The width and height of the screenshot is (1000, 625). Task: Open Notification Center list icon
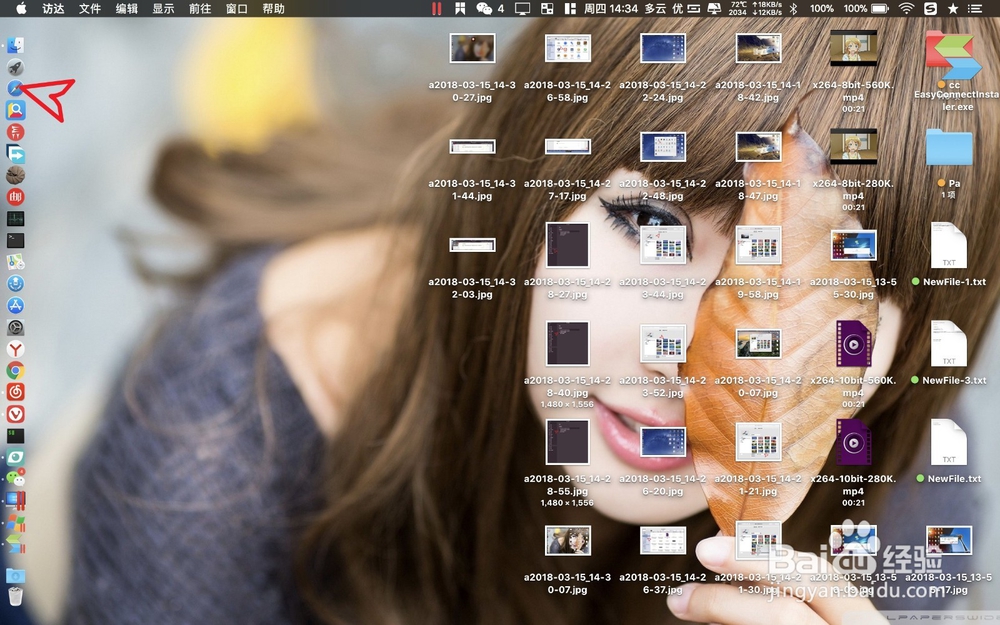click(x=974, y=8)
